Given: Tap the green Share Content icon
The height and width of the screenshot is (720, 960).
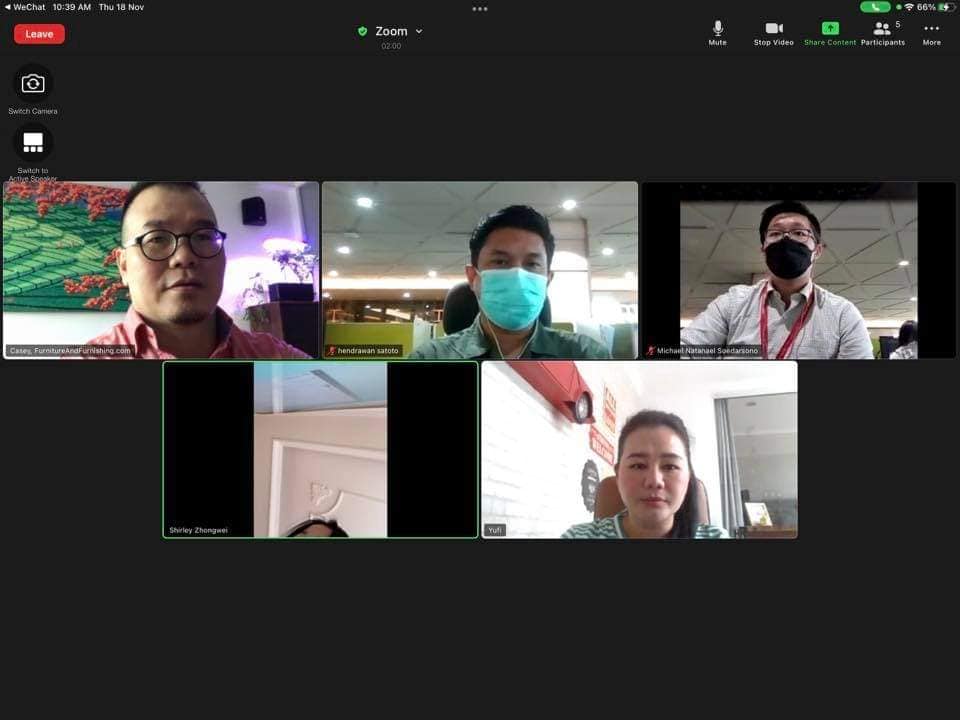Looking at the screenshot, I should (x=830, y=29).
